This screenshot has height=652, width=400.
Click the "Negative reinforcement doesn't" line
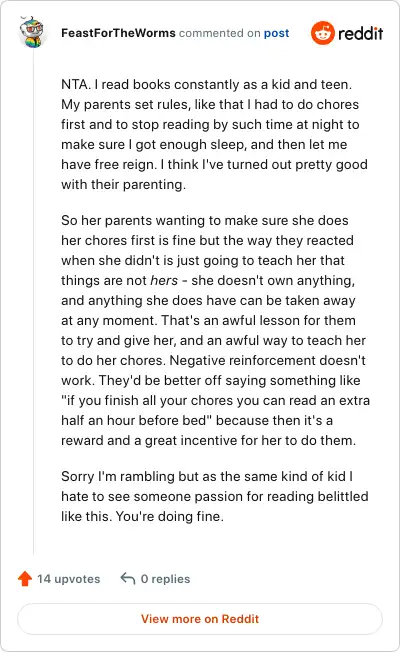click(x=267, y=361)
